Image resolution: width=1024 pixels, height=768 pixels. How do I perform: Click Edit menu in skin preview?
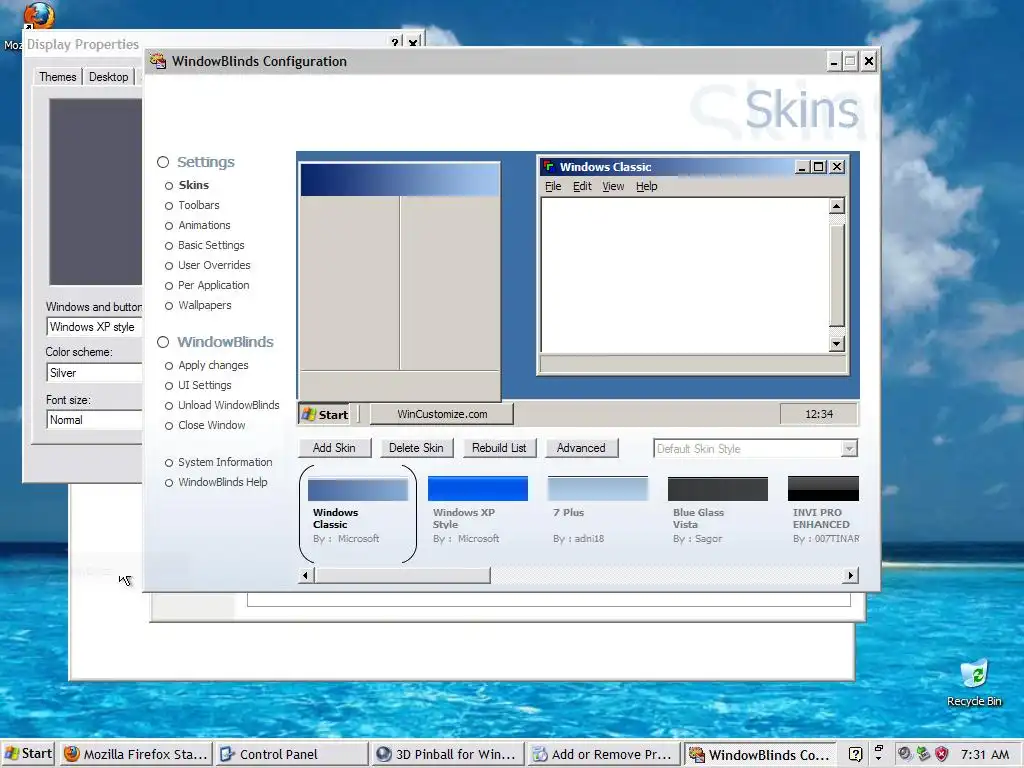tap(582, 187)
